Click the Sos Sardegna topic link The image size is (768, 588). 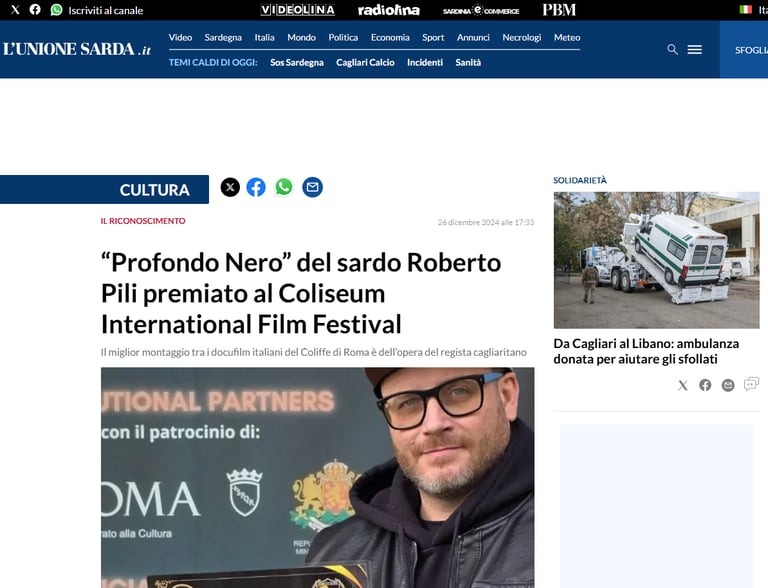coord(297,63)
